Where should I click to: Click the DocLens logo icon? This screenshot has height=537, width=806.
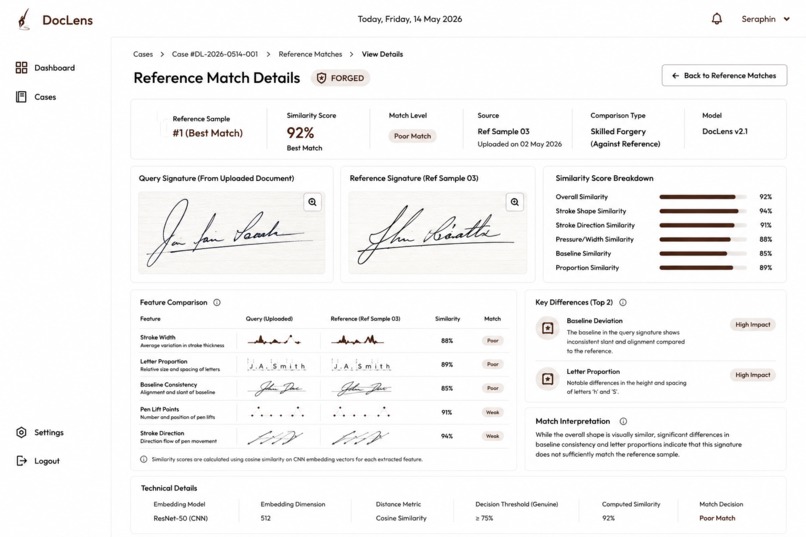coord(24,20)
